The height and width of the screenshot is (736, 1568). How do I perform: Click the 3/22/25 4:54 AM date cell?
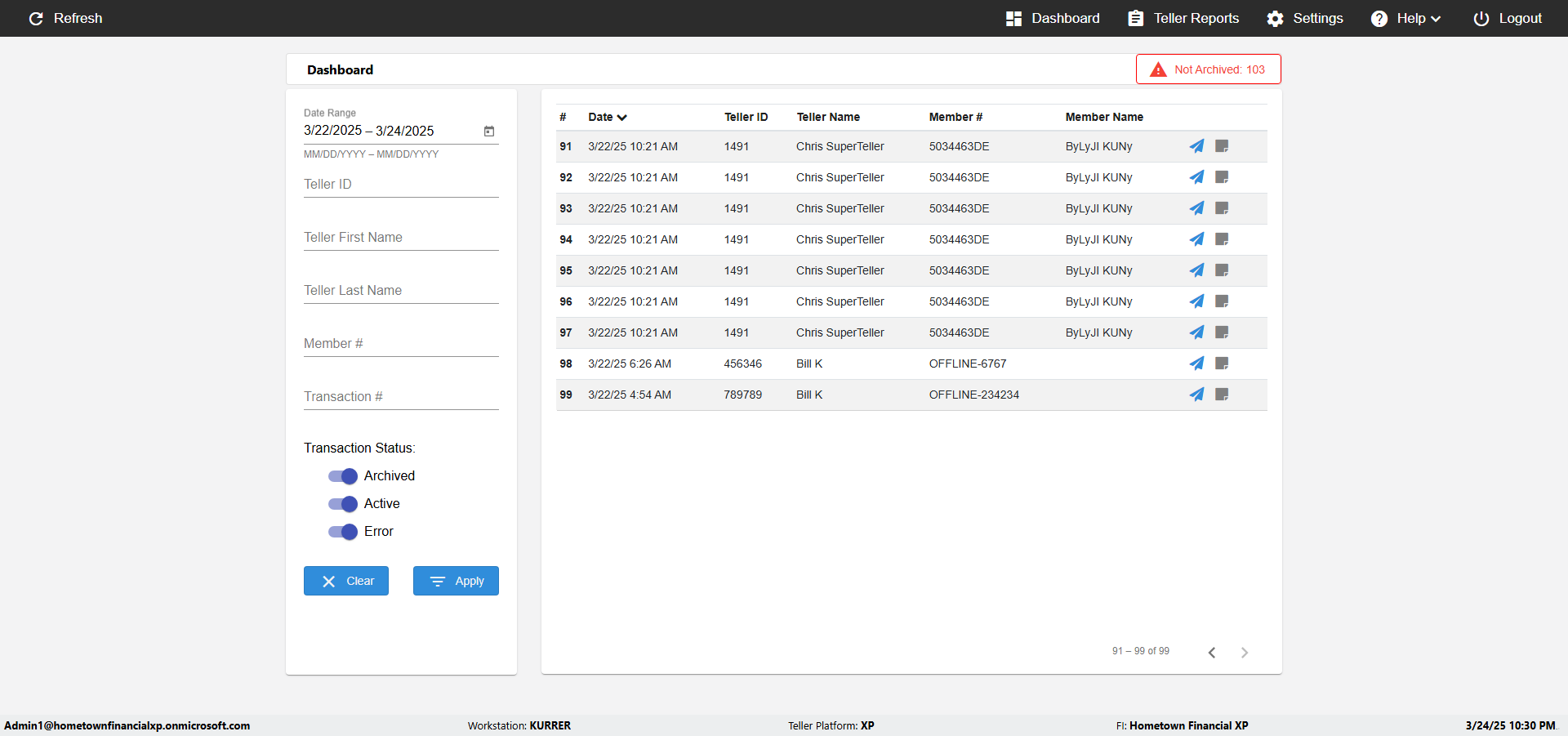[x=630, y=395]
